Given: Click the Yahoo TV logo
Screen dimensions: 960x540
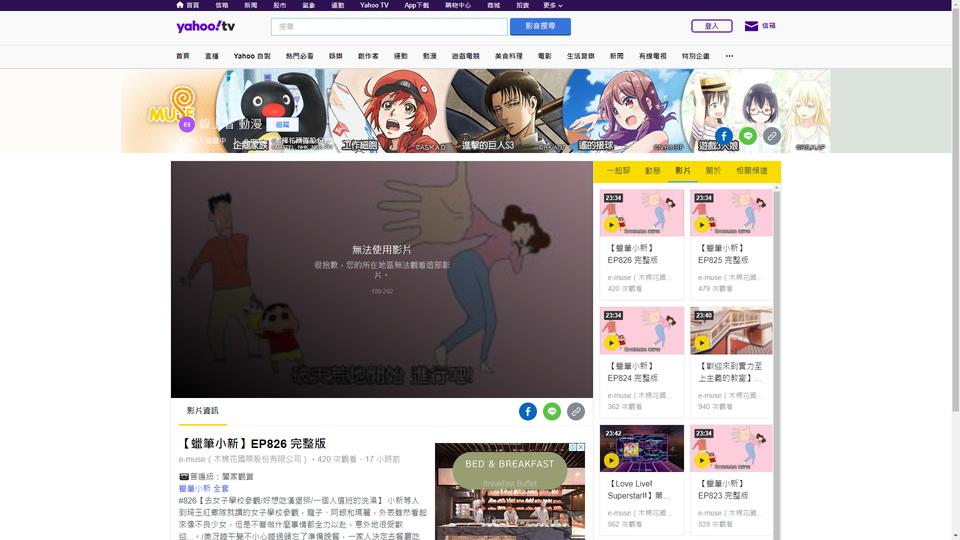Looking at the screenshot, I should coord(206,26).
